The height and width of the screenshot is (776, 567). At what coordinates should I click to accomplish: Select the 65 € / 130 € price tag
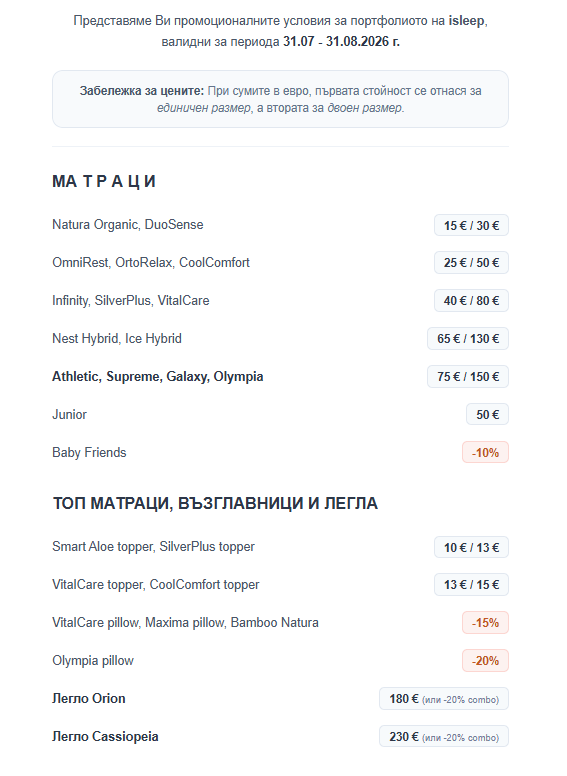coord(468,339)
